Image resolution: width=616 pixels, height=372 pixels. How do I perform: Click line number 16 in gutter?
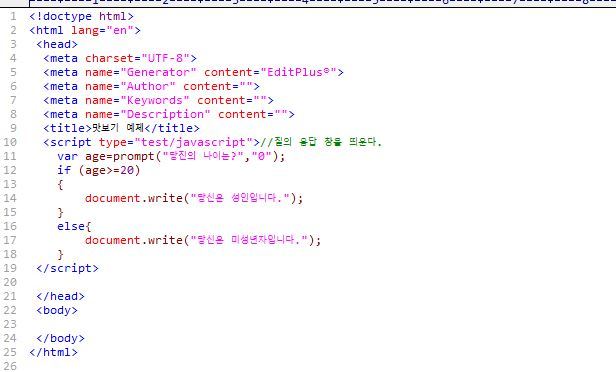tap(10, 226)
